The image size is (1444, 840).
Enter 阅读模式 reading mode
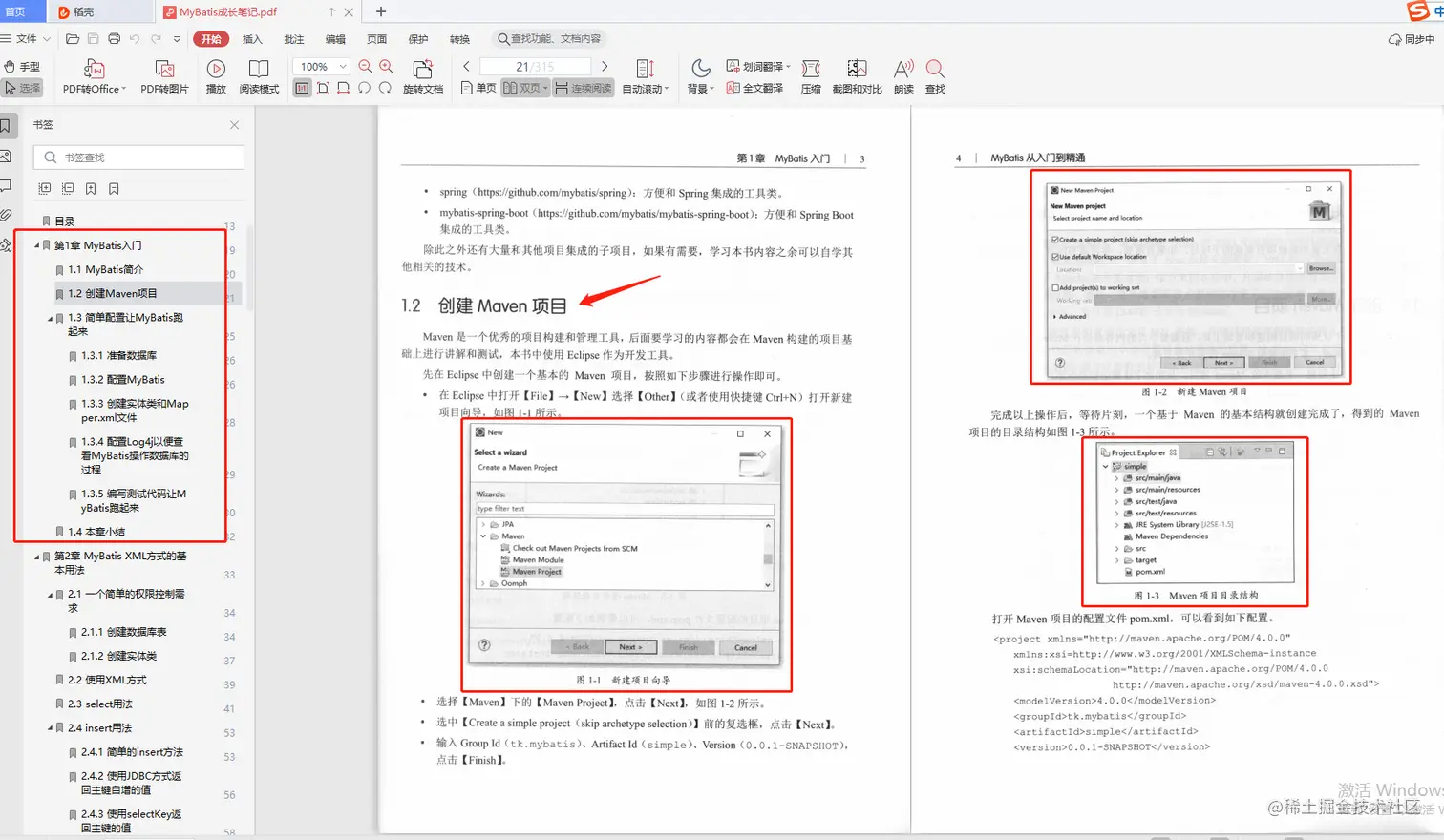259,76
